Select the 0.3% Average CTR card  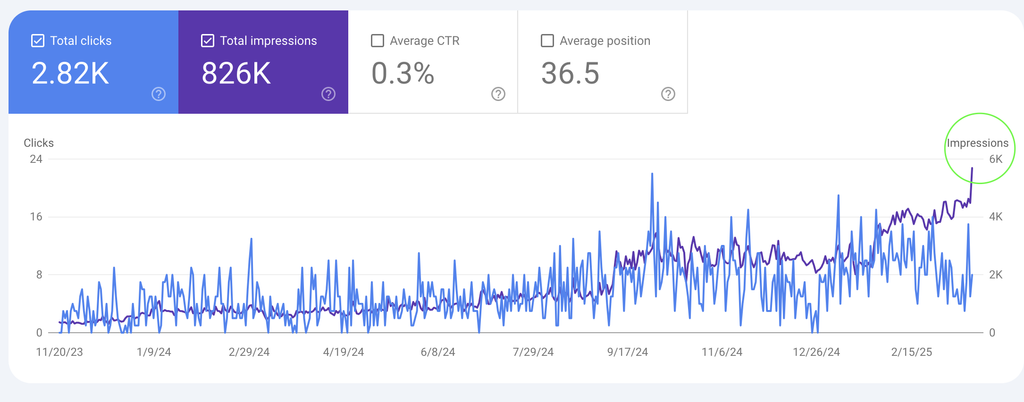pos(433,62)
